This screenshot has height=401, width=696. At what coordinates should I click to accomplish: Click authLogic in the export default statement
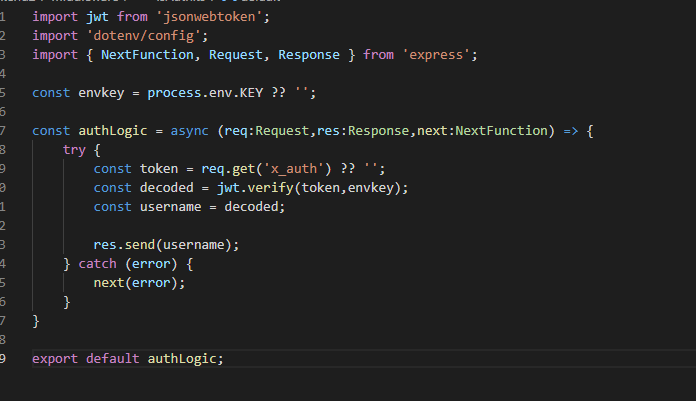[182, 359]
